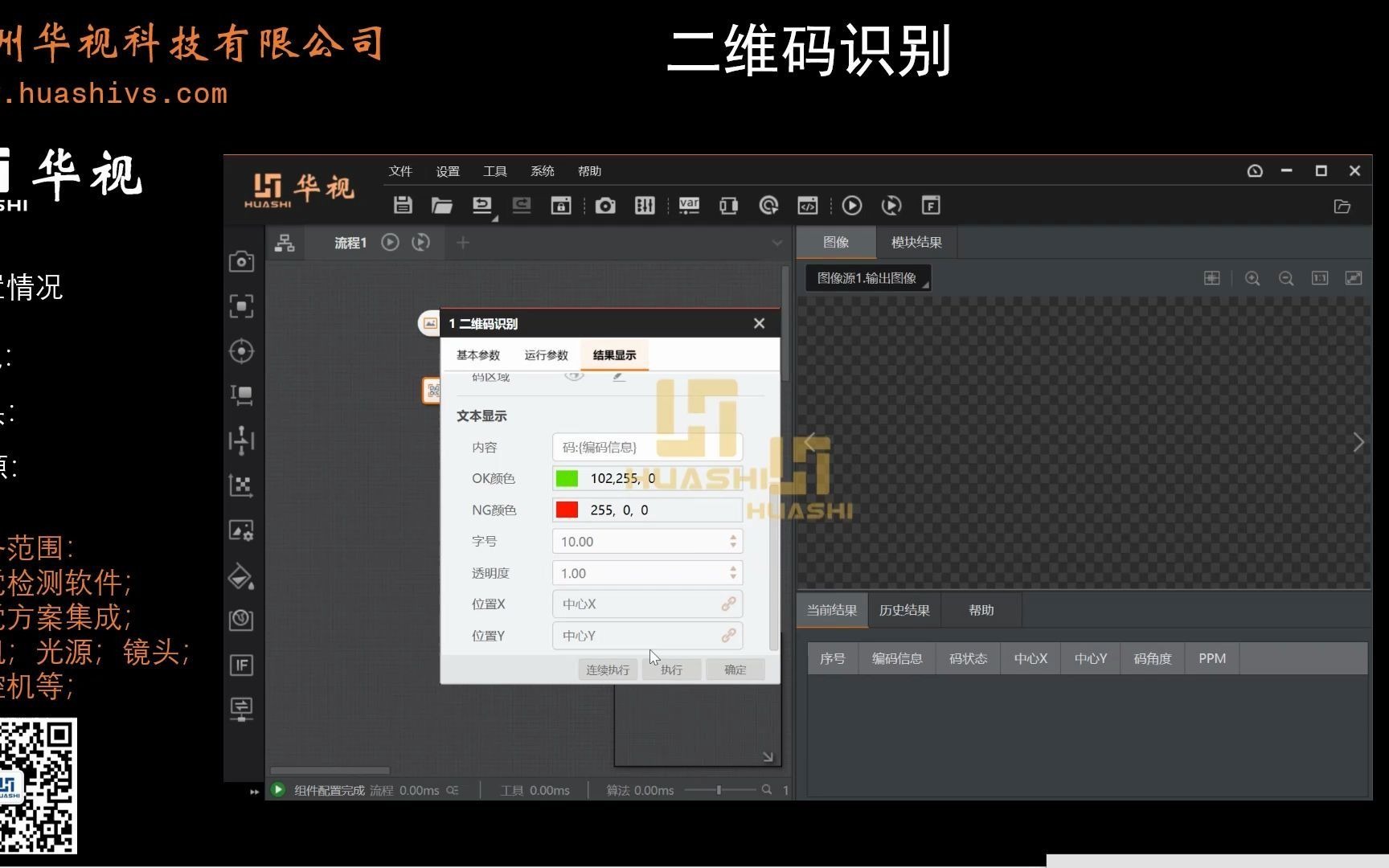This screenshot has height=868, width=1389.
Task: Click the red NG颜色 swatch
Action: pos(567,510)
